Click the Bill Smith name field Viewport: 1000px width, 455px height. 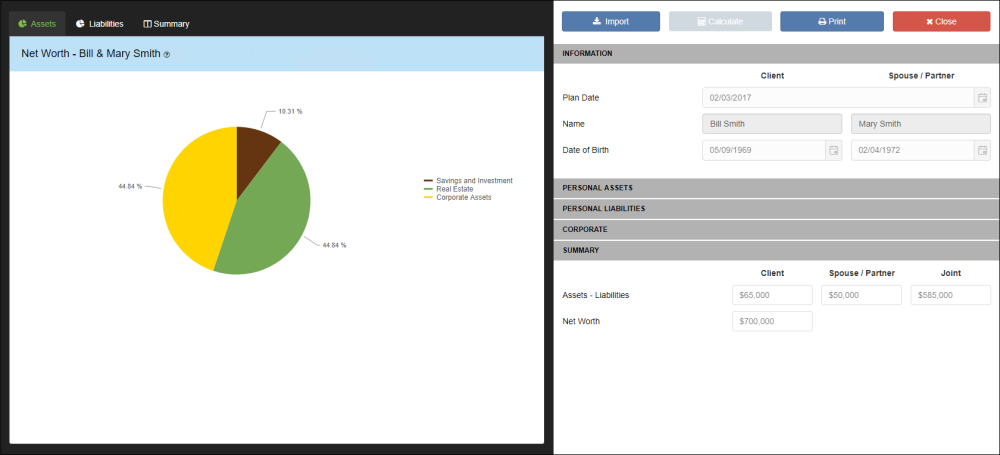(x=772, y=124)
